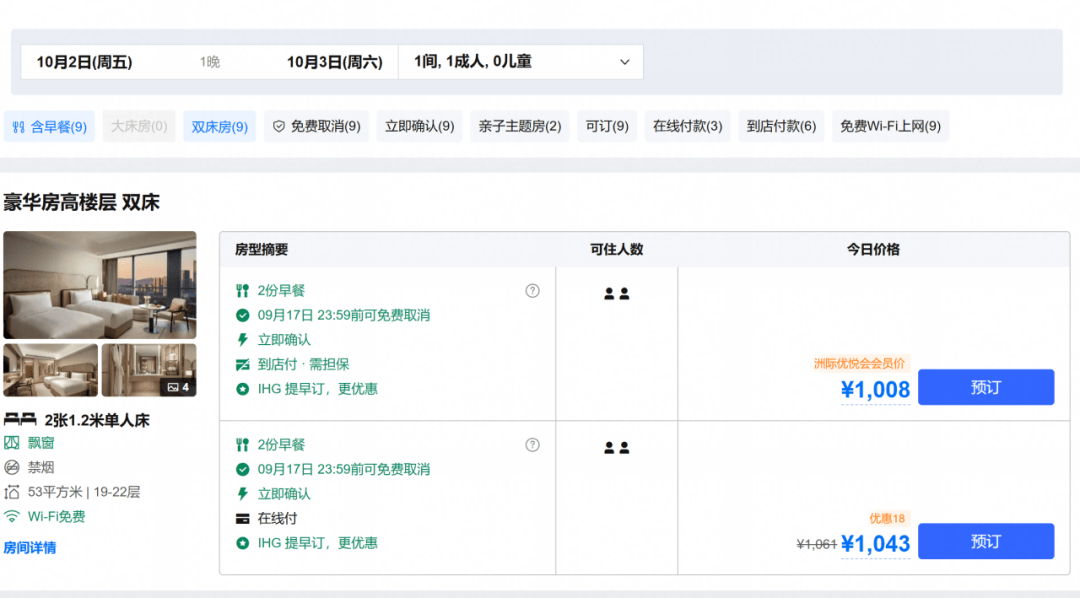Toggle the 双床房(9) filter

(x=220, y=127)
